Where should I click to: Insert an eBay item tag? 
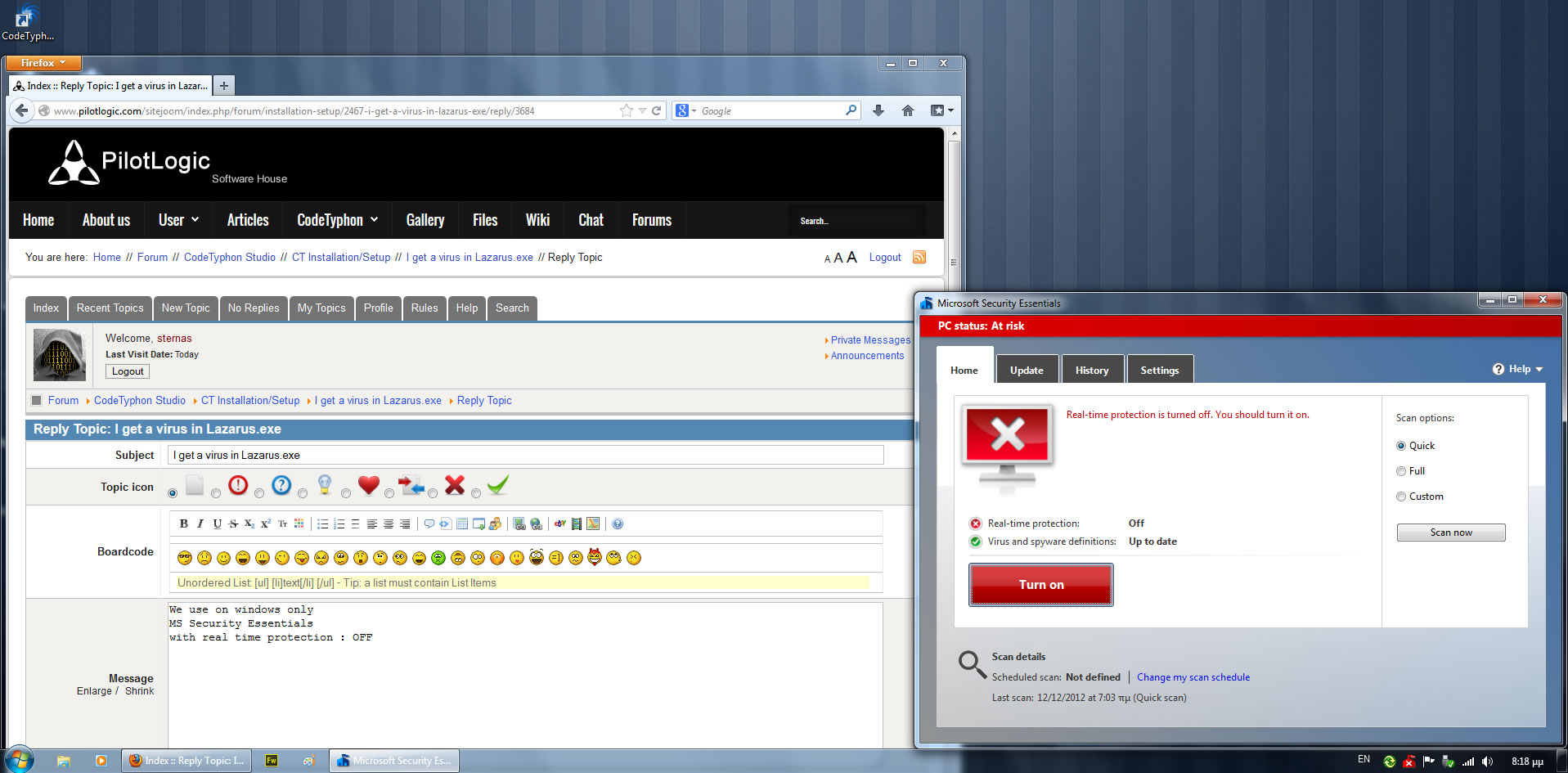tap(559, 524)
